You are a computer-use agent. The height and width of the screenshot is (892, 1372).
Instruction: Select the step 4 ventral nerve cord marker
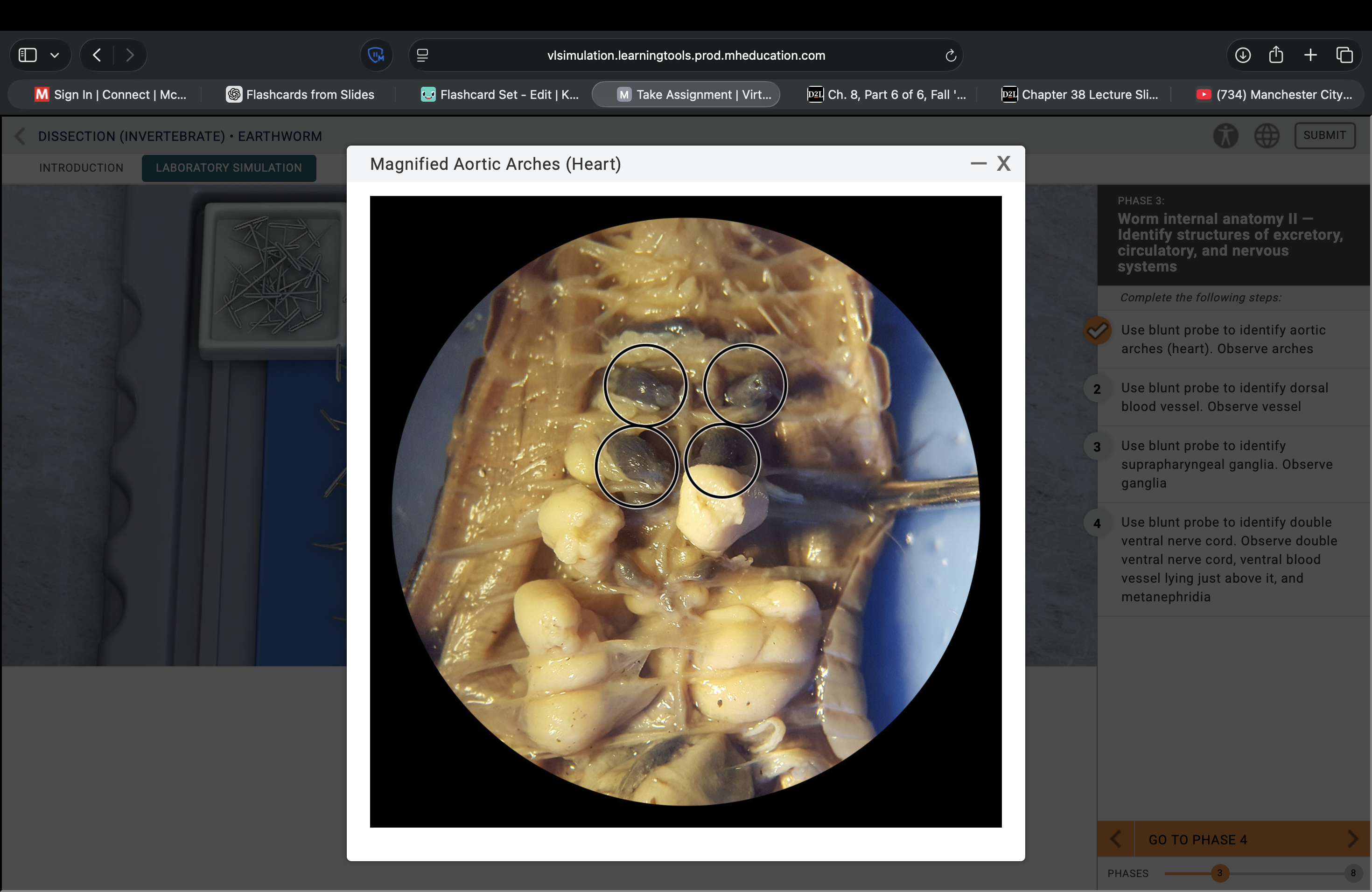[1097, 523]
